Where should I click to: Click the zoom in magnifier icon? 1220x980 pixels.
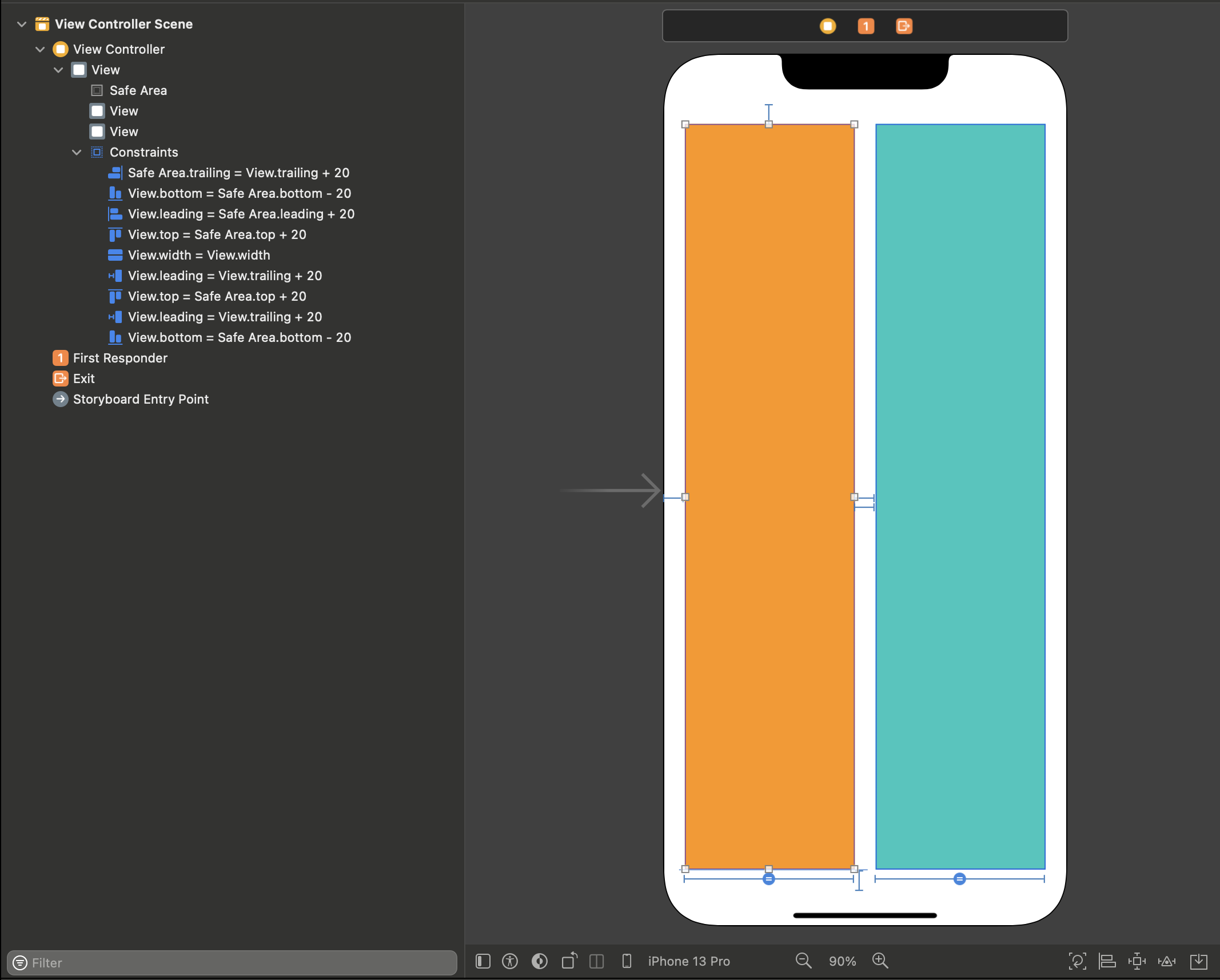pyautogui.click(x=880, y=961)
